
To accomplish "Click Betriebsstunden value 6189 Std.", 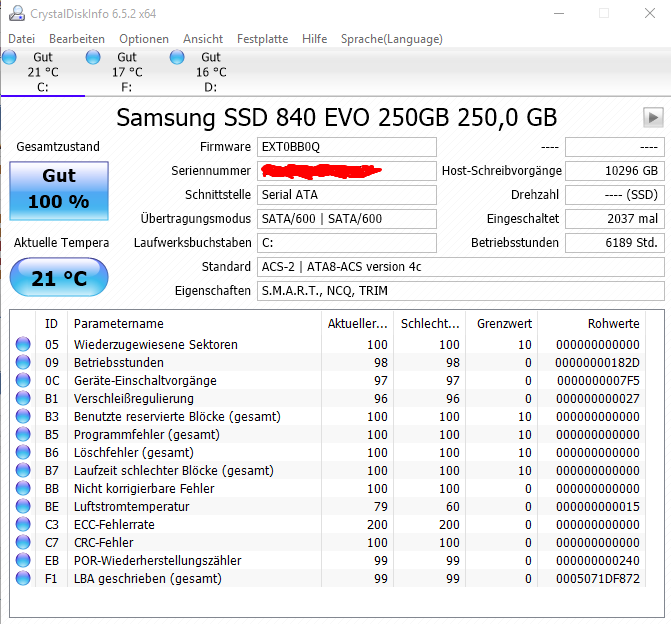I will (615, 243).
